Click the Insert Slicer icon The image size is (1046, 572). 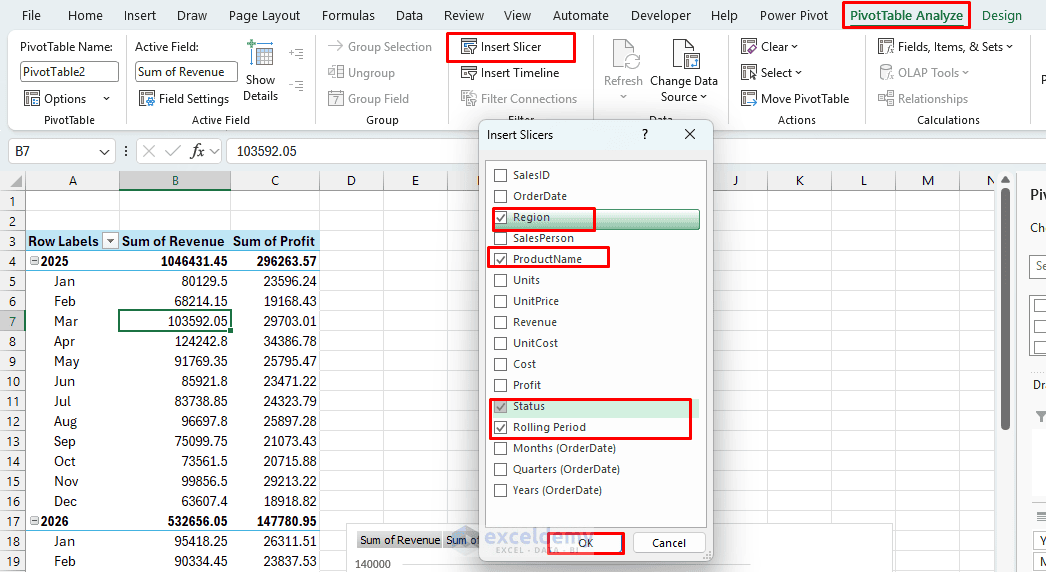click(x=469, y=47)
